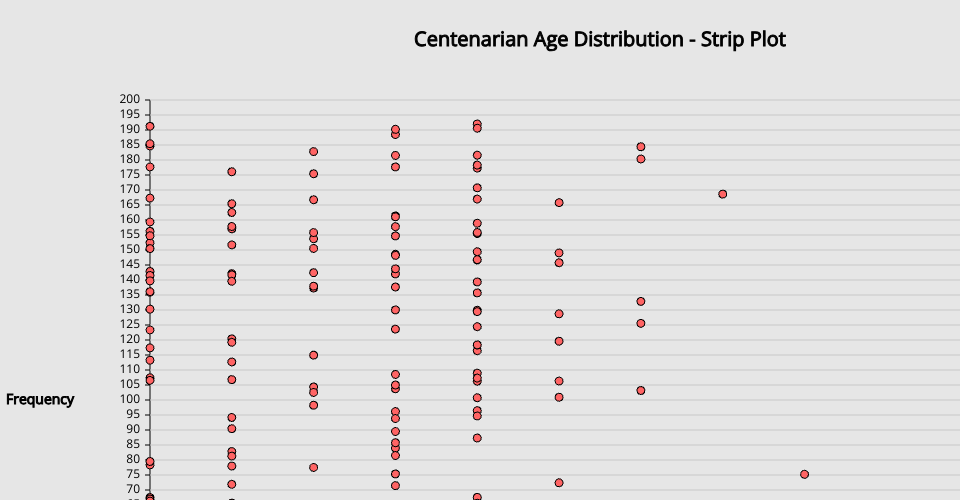Select the third strip's point near 115

[313, 355]
